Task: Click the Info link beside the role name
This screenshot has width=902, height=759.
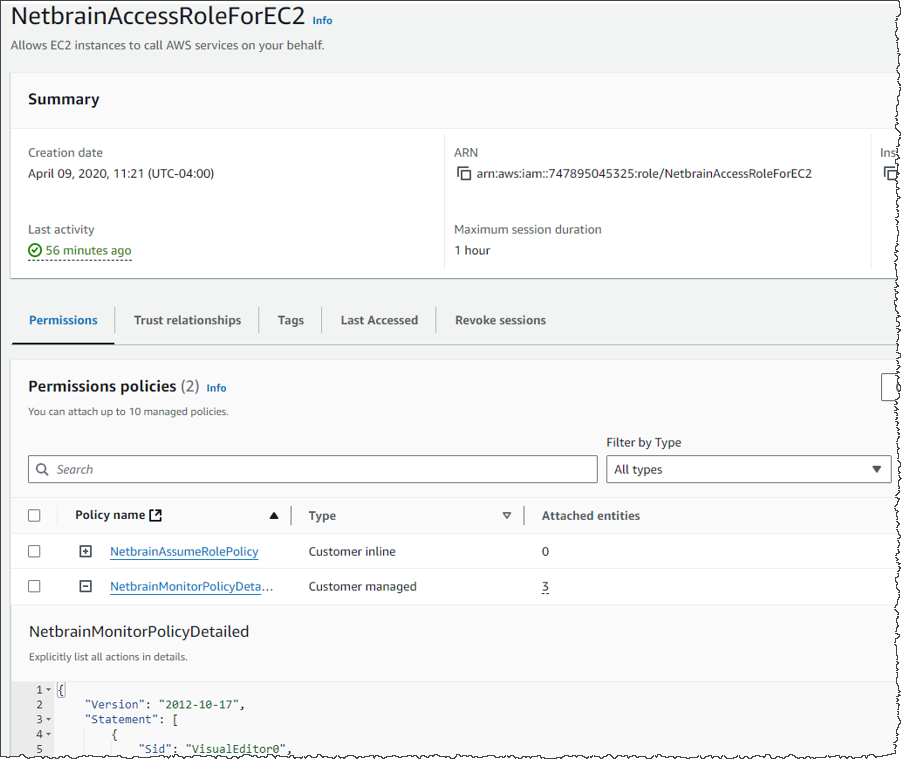Action: [322, 21]
